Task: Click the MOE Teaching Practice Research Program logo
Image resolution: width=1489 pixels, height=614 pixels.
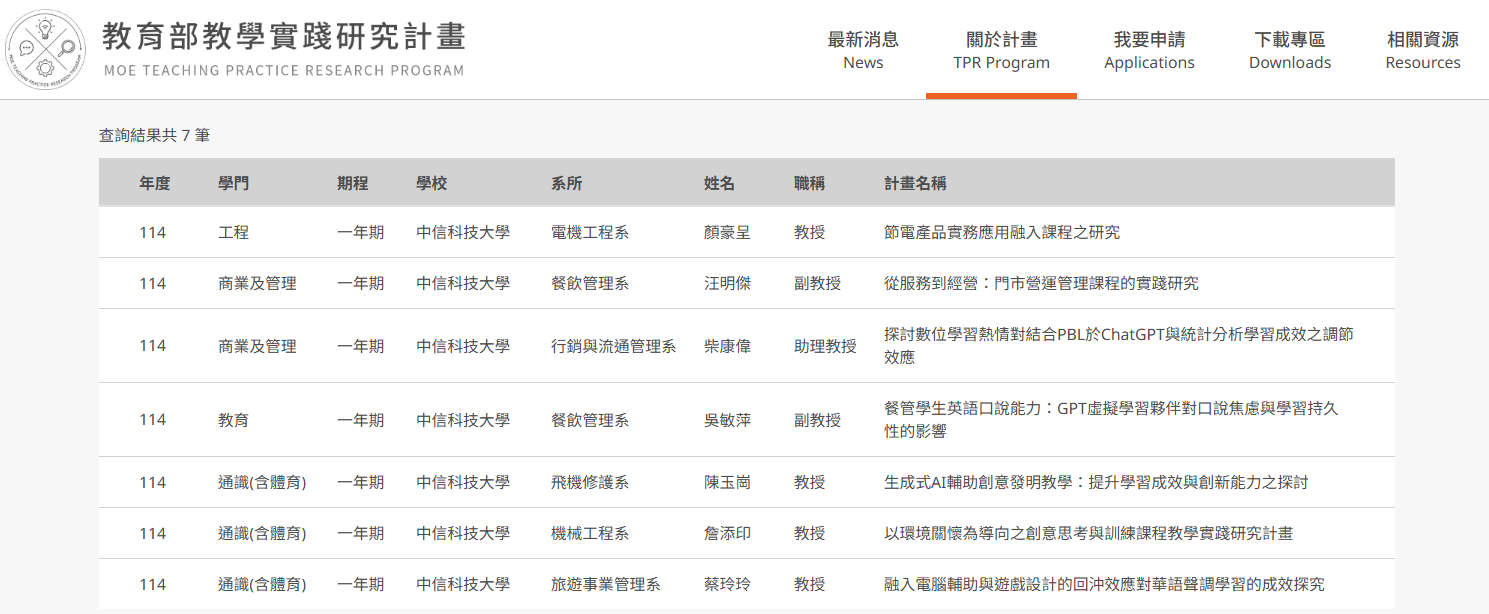Action: [x=46, y=49]
